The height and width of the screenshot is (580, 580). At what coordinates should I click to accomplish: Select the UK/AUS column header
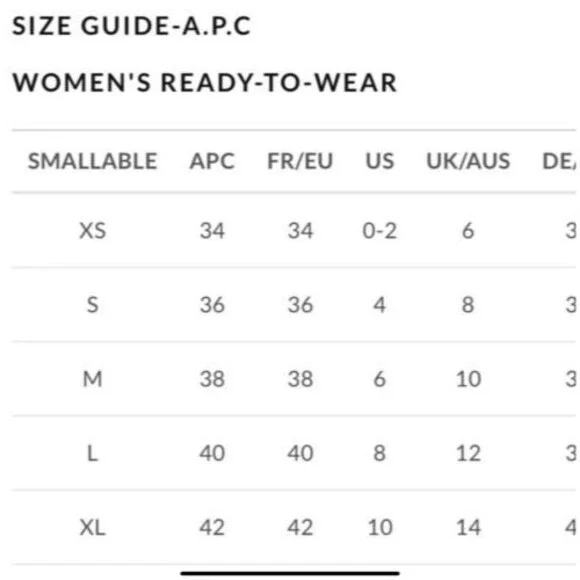pos(468,161)
